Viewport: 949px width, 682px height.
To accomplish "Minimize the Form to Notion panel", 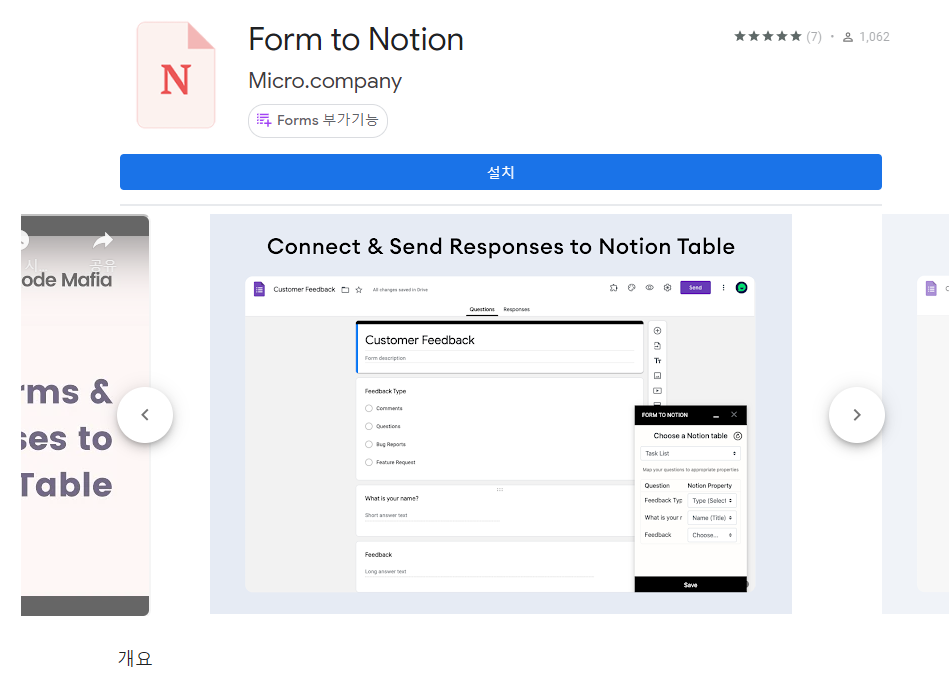I will tap(716, 416).
